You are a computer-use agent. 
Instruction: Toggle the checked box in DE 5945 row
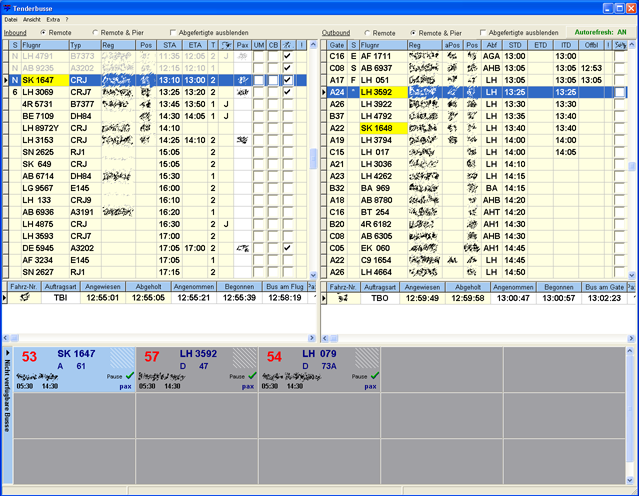click(288, 248)
